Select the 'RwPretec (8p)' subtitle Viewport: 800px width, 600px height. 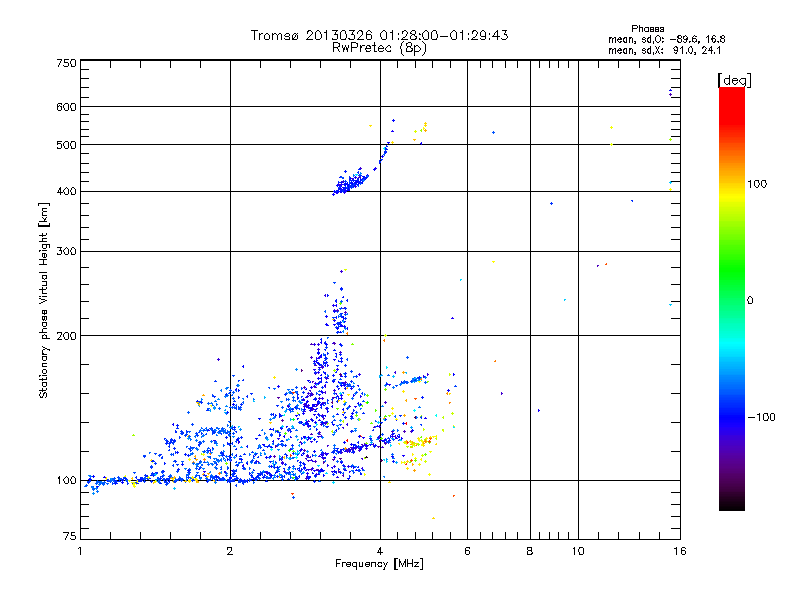pos(379,48)
